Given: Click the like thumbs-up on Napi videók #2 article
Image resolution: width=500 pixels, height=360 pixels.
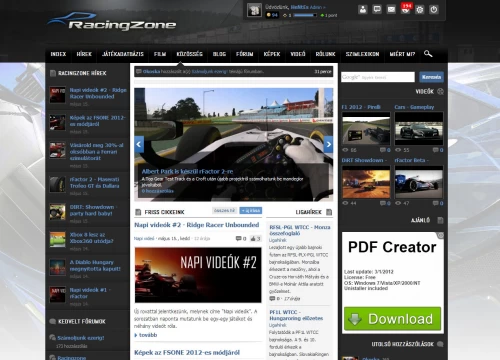Looking at the screenshot, I should click(x=255, y=238).
